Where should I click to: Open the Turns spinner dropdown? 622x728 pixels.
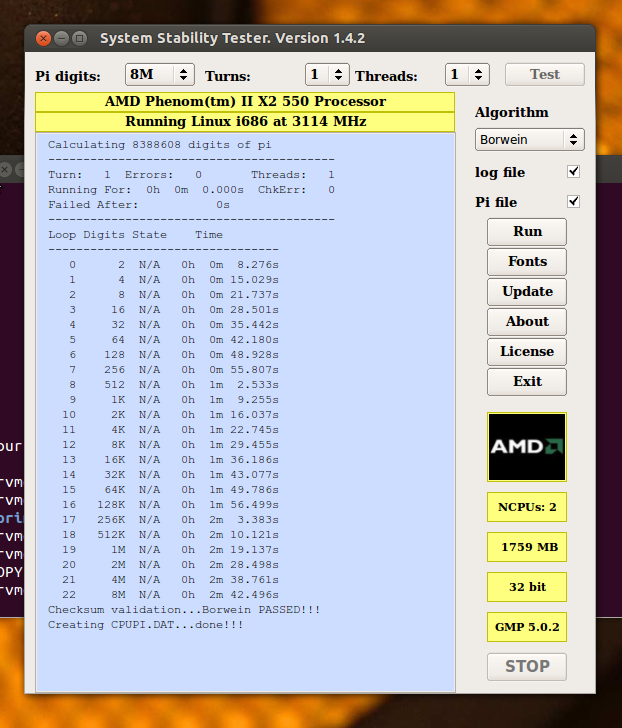coord(327,74)
